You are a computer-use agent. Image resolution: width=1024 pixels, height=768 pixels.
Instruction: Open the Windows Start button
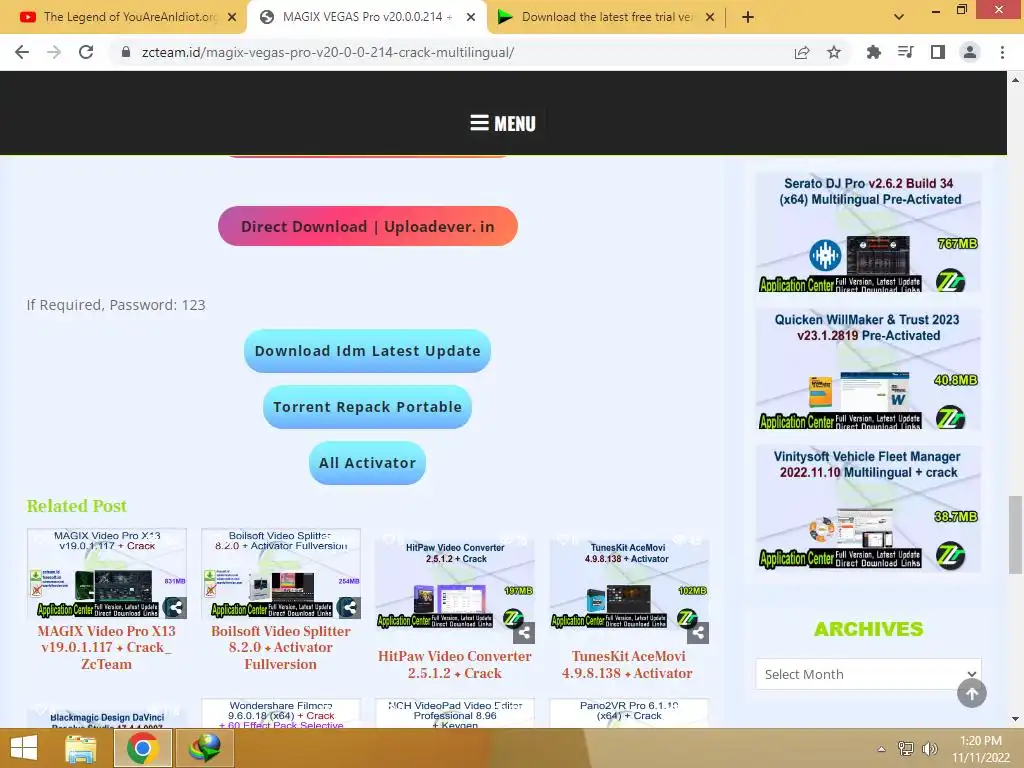pos(24,748)
